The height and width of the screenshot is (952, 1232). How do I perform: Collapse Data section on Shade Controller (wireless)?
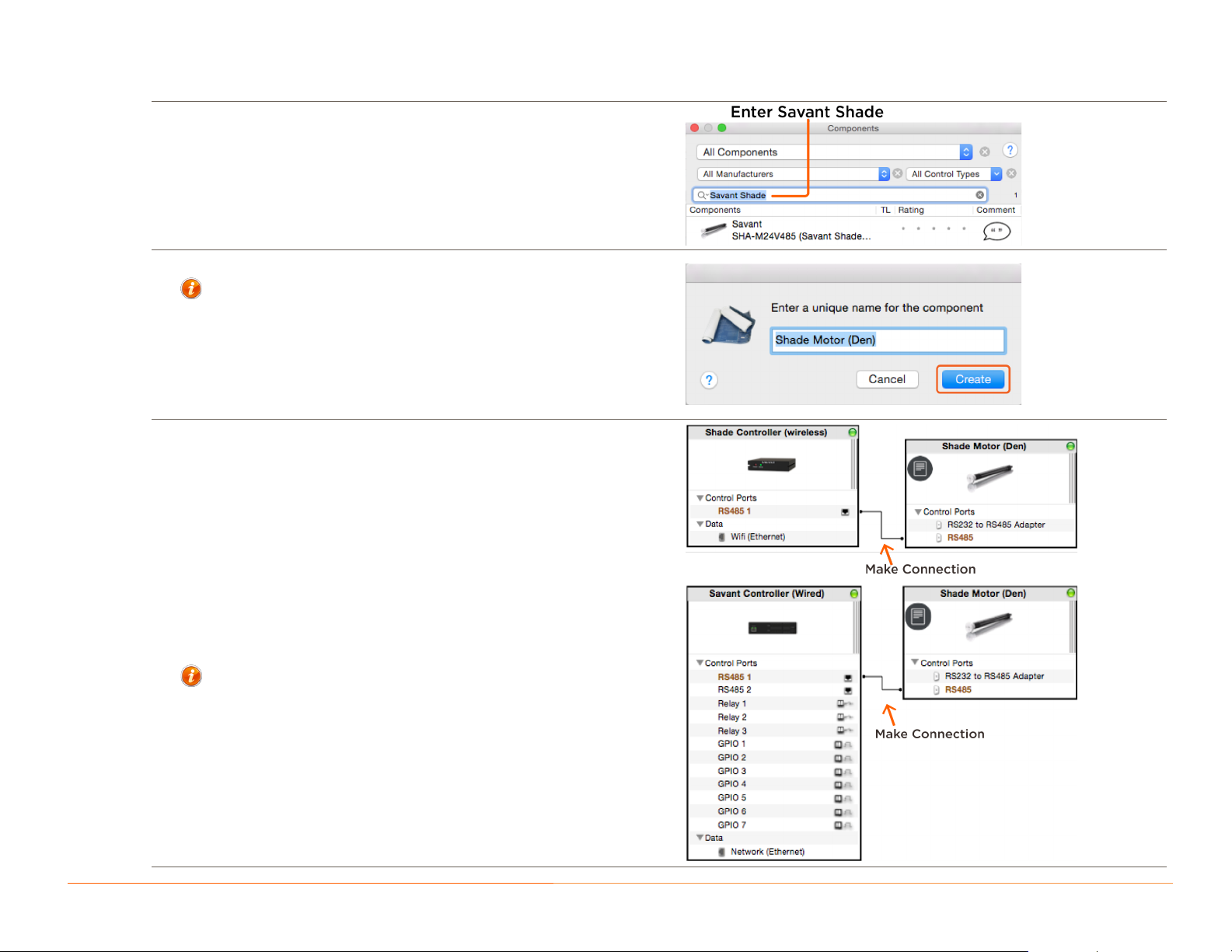click(x=700, y=524)
